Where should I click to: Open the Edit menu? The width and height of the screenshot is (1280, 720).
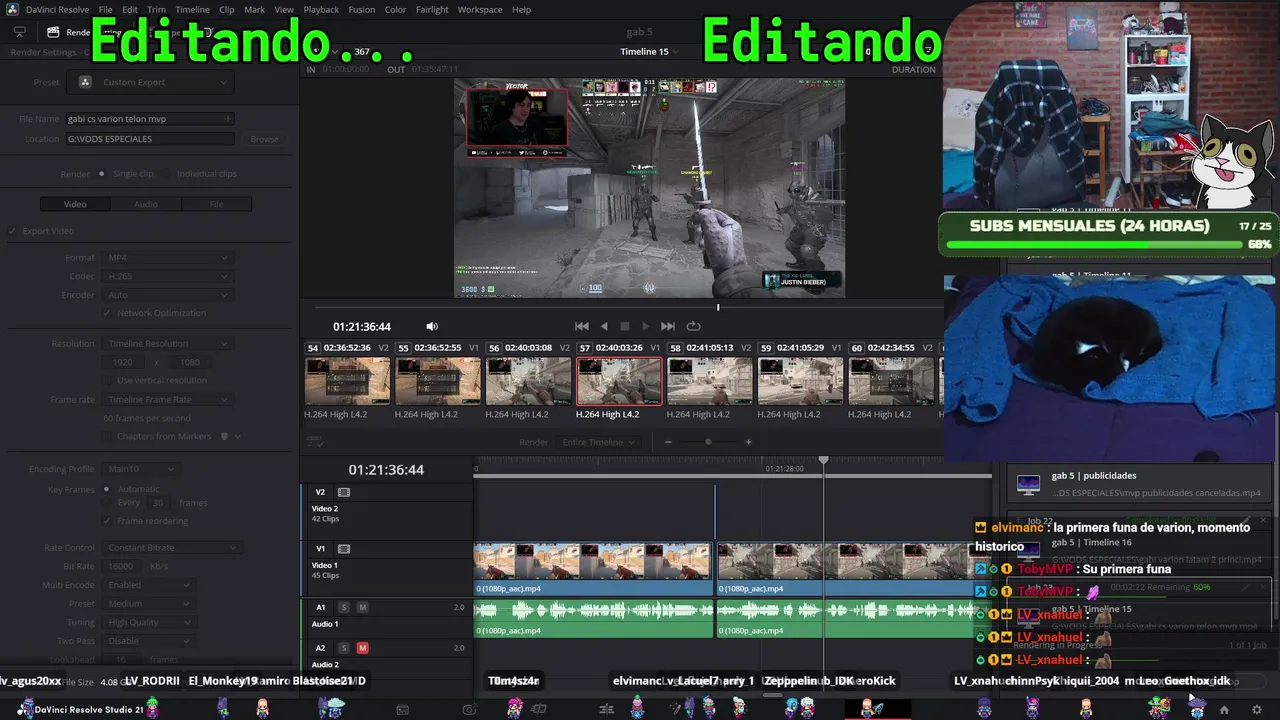[130, 9]
